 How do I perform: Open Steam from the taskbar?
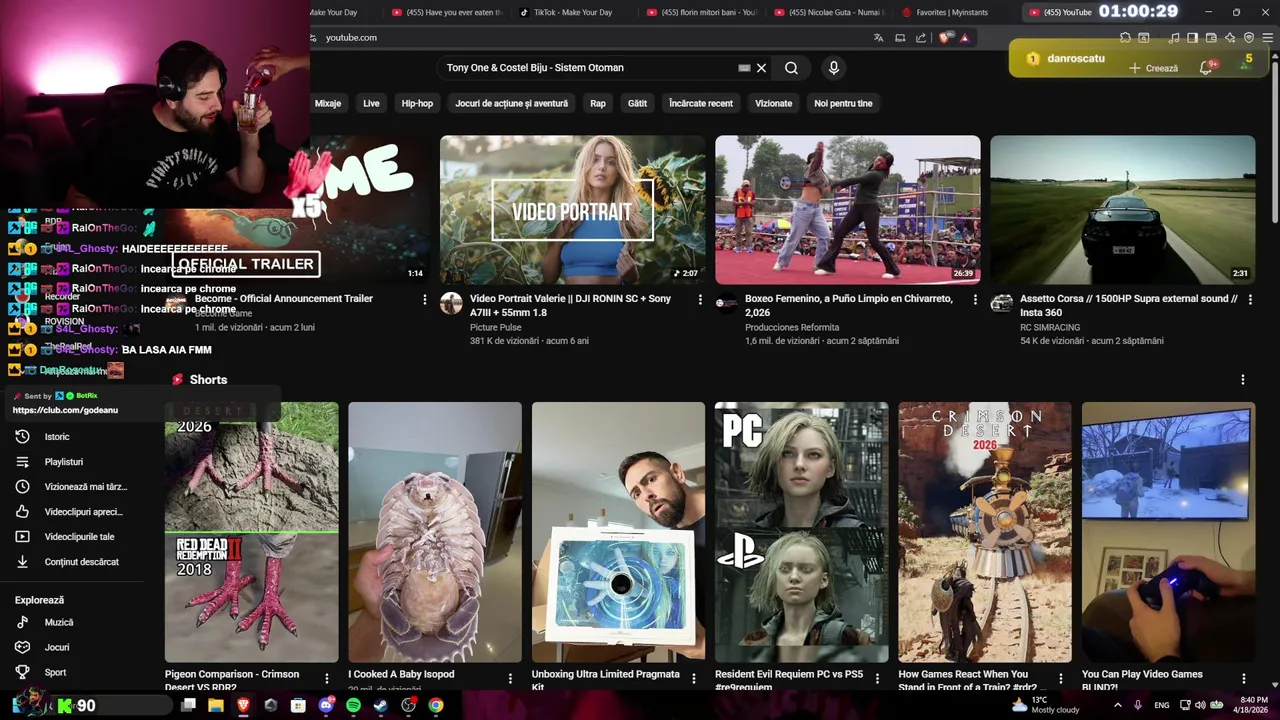point(381,705)
